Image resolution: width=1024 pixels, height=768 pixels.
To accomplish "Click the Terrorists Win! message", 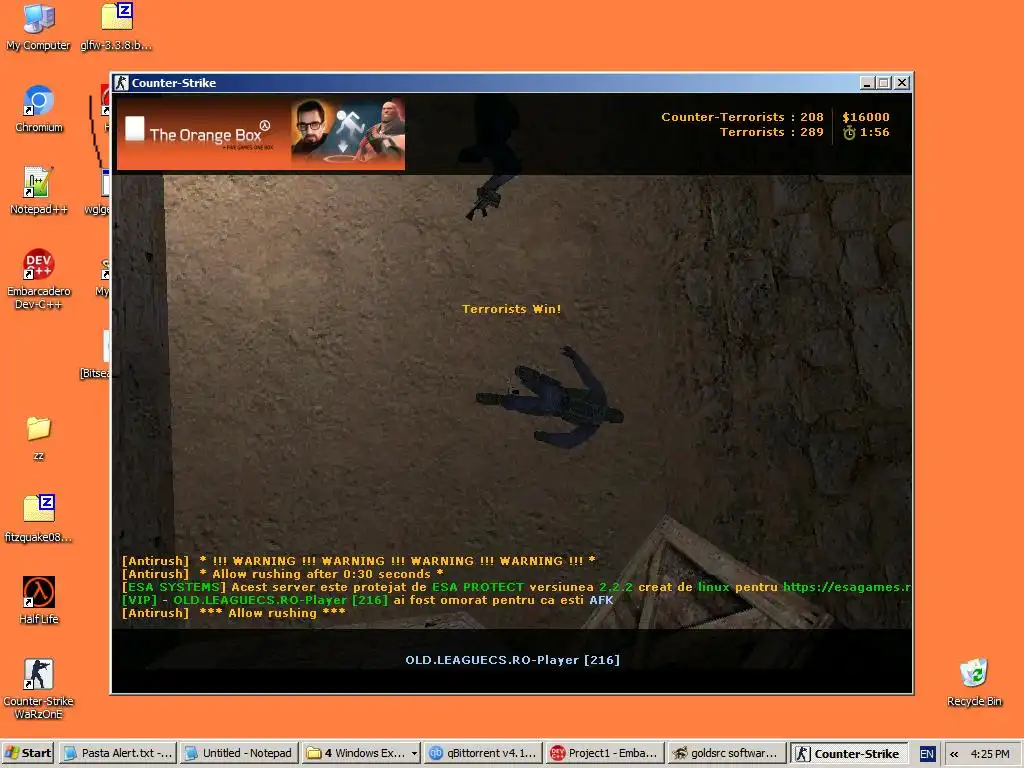I will point(511,309).
